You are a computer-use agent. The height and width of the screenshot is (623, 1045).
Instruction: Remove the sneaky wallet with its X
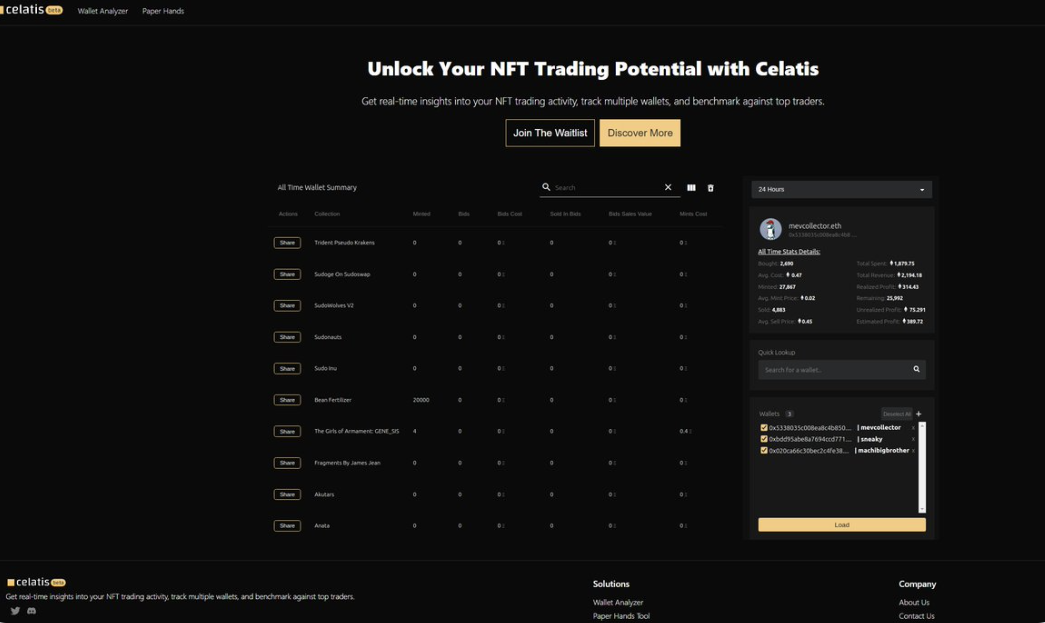(913, 439)
